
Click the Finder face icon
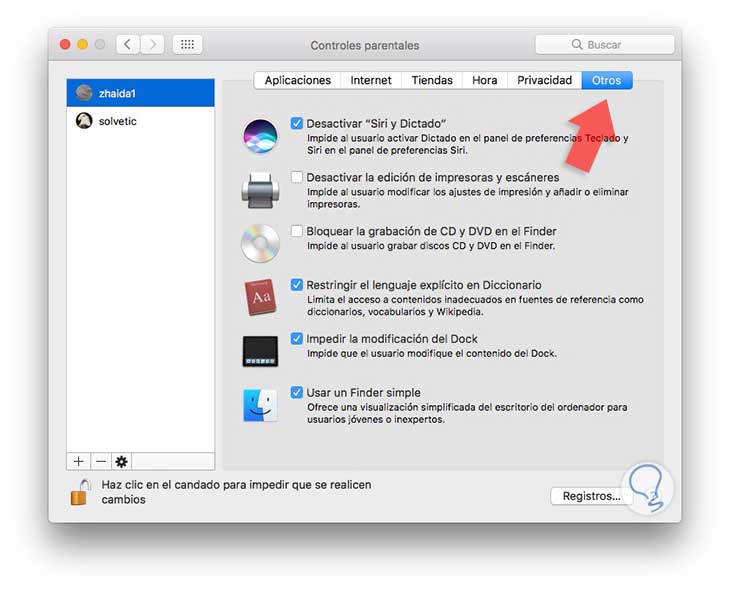click(x=260, y=405)
